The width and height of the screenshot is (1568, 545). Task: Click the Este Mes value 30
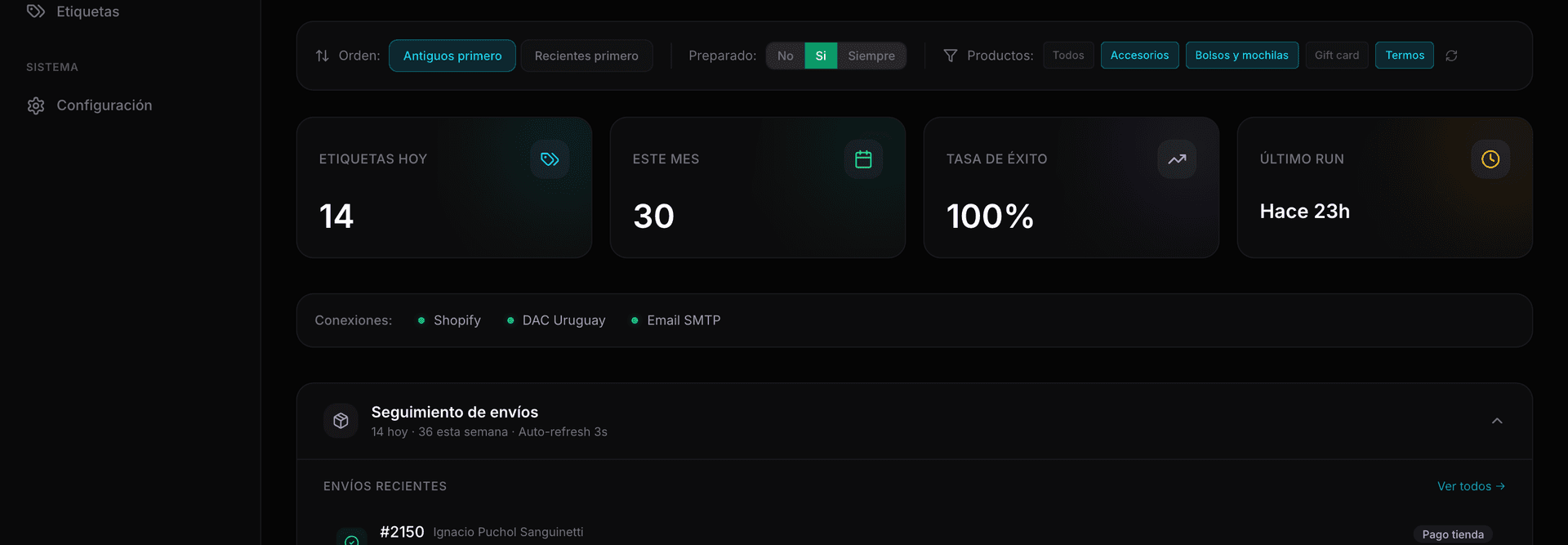pos(653,217)
